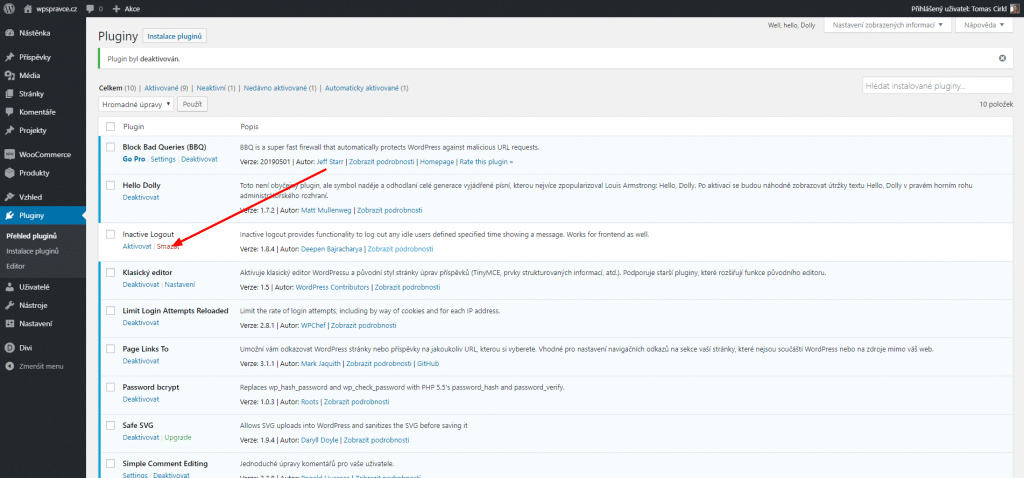Check the select-all plugins checkbox
1024x478 pixels.
click(x=110, y=127)
